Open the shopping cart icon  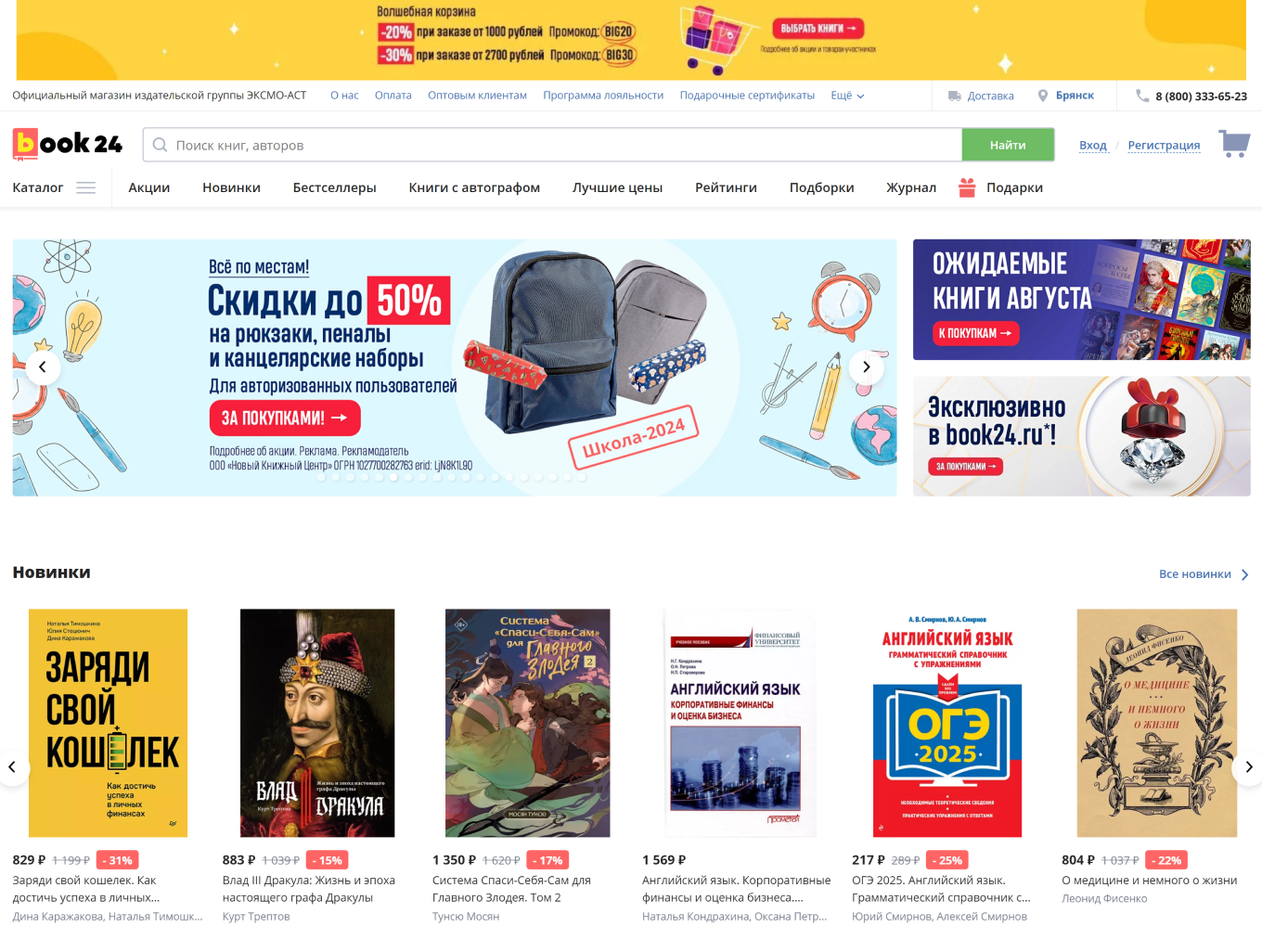click(1234, 144)
